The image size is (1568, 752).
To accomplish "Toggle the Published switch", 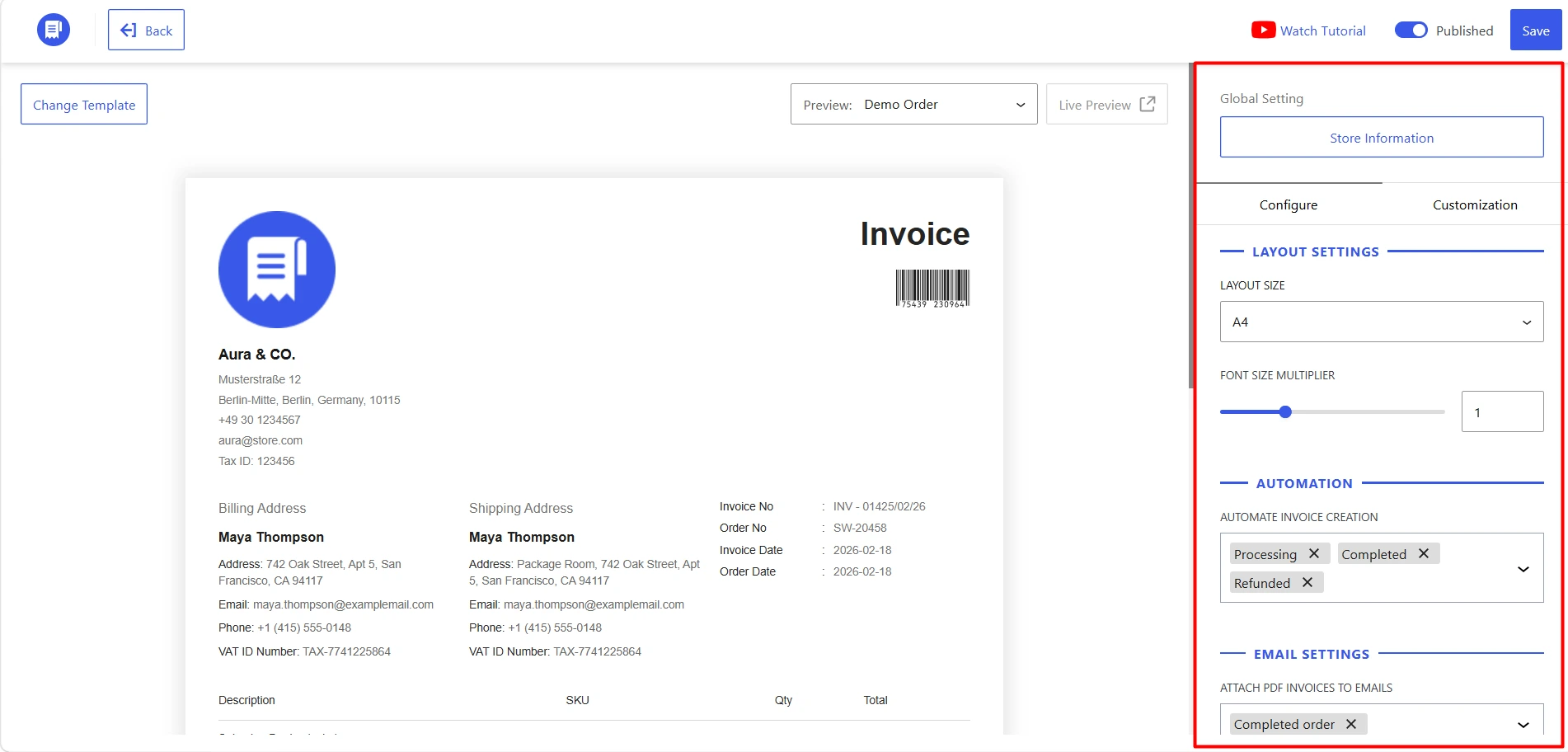I will [x=1411, y=30].
